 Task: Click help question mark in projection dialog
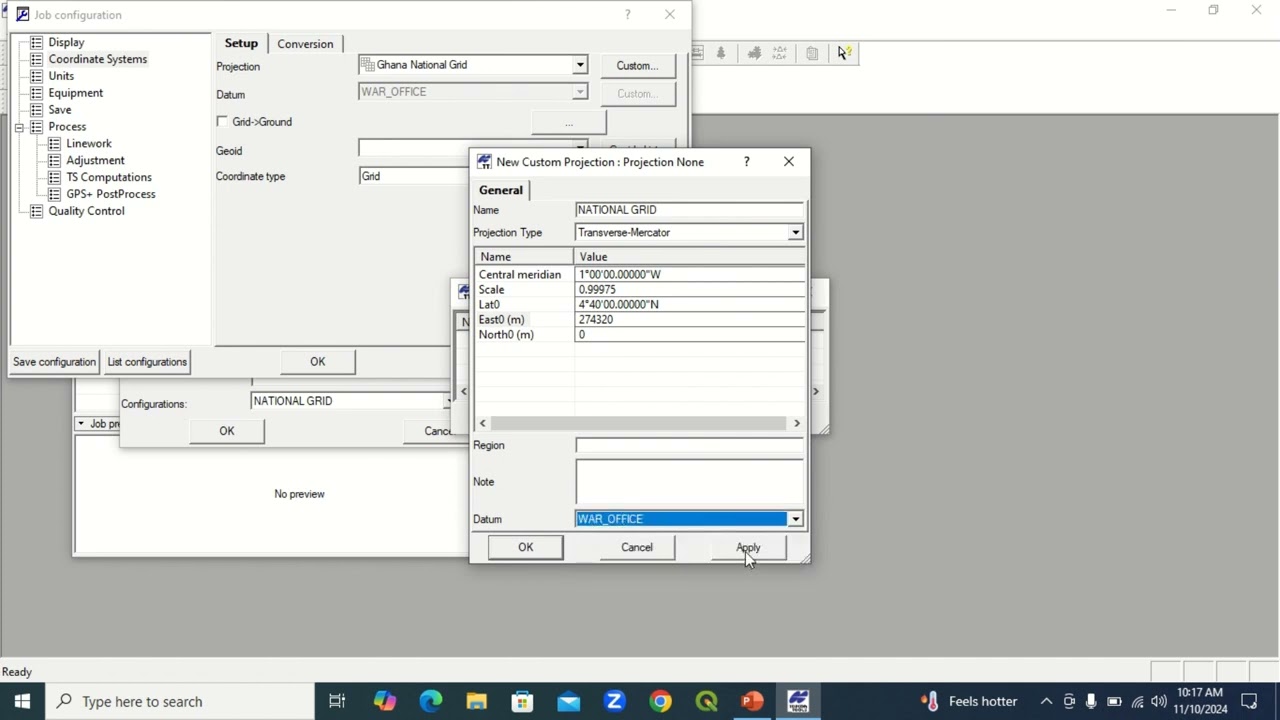tap(746, 161)
